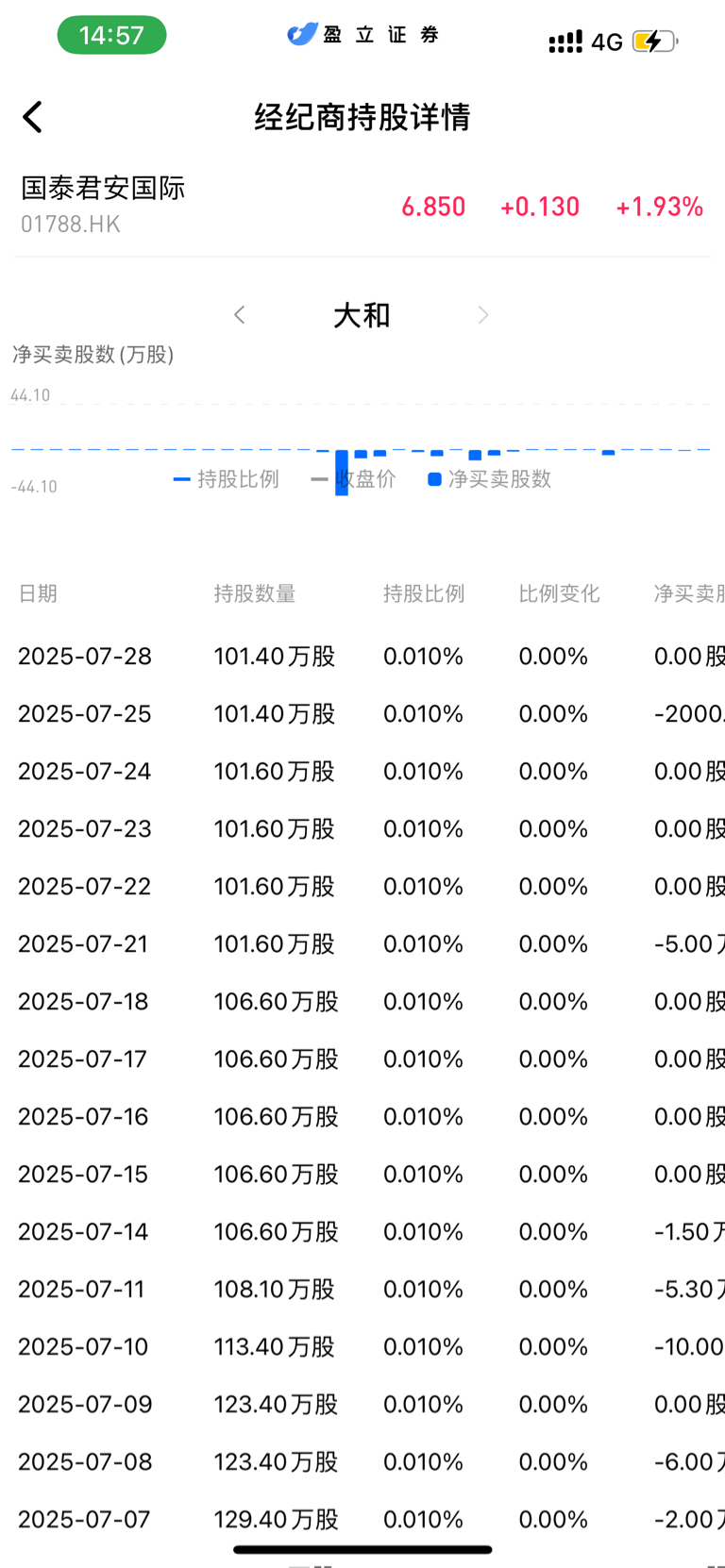This screenshot has height=1568, width=725.
Task: Sort by 持股比例 column header
Action: click(x=424, y=593)
